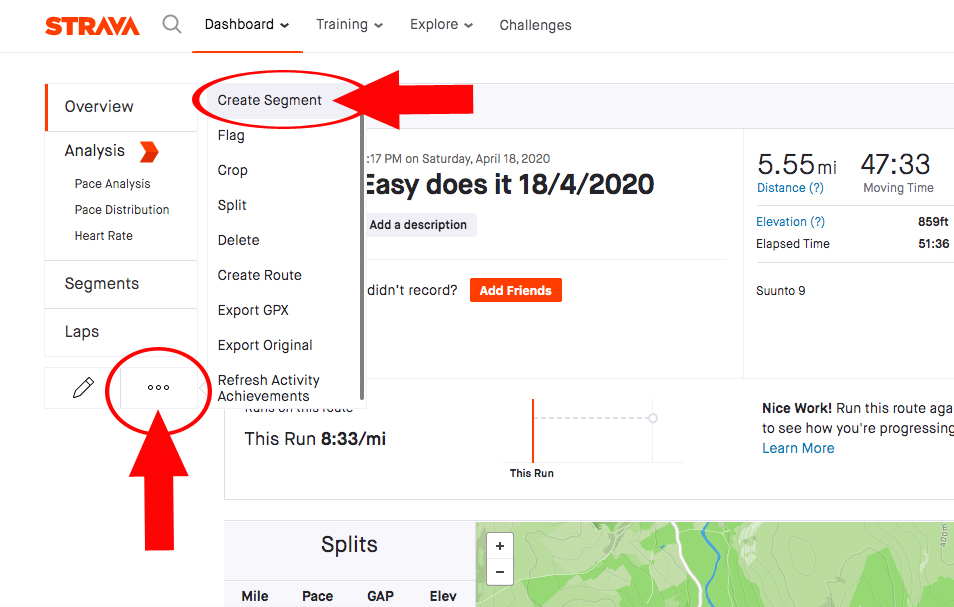
Task: Expand the Dashboard dropdown menu
Action: 247,25
